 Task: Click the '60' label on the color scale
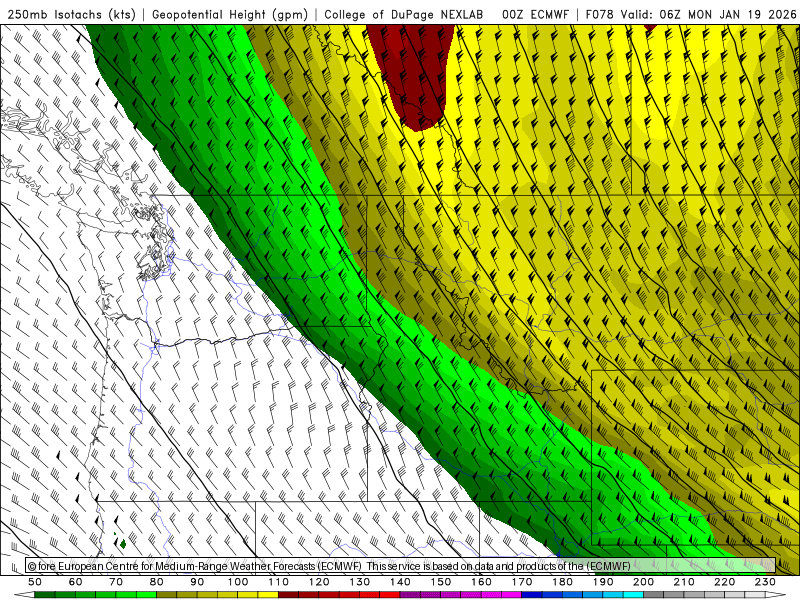pos(75,582)
